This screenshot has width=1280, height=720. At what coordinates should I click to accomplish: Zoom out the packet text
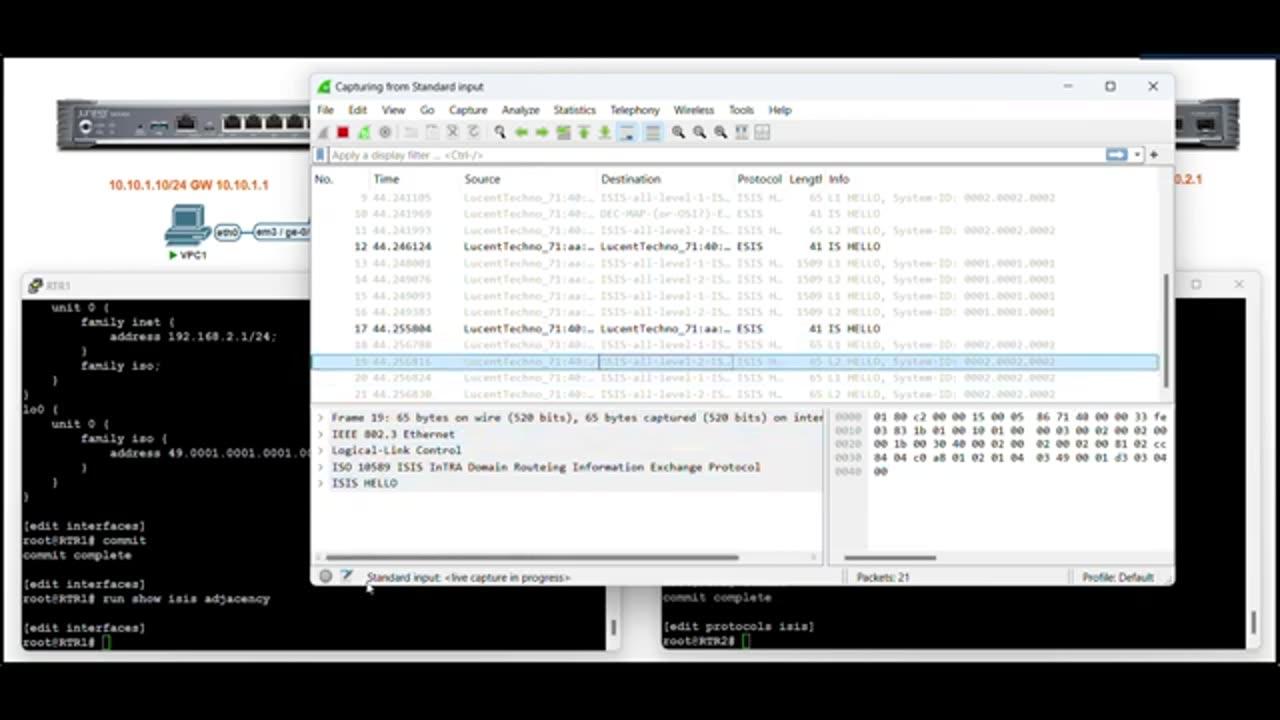(x=699, y=132)
